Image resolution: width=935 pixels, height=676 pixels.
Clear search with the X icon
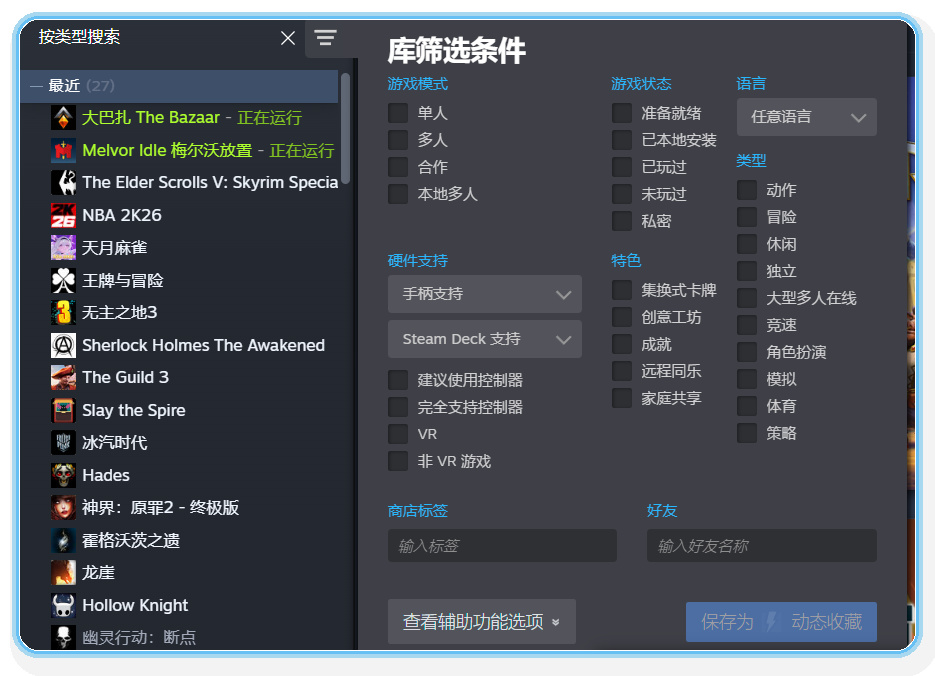click(x=288, y=38)
